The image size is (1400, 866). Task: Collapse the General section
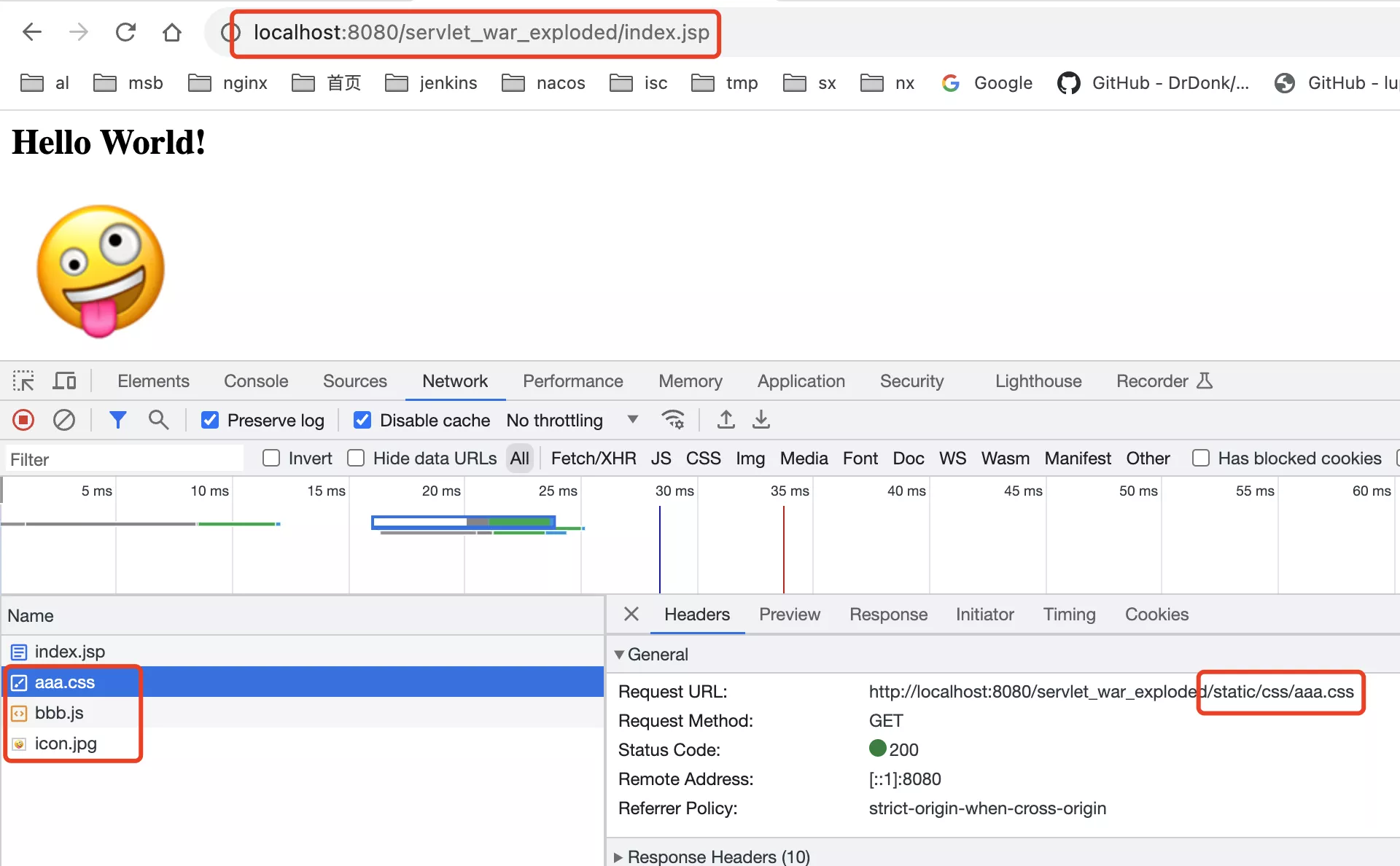pyautogui.click(x=618, y=655)
